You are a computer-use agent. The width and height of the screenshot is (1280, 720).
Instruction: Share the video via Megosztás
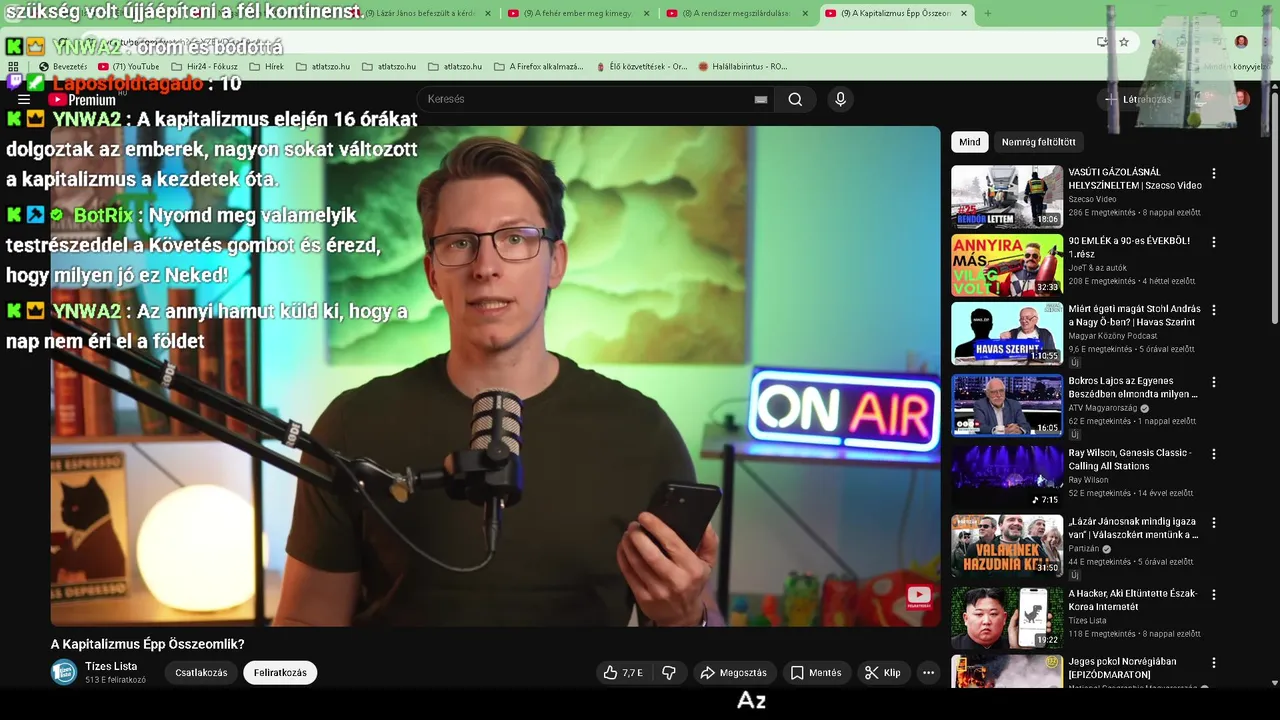click(733, 673)
